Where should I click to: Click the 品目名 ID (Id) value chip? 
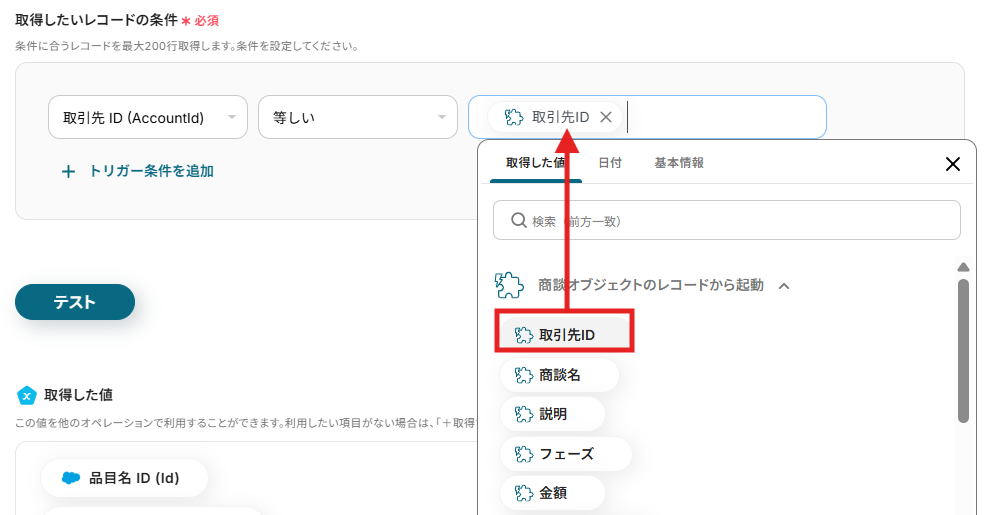coord(124,478)
